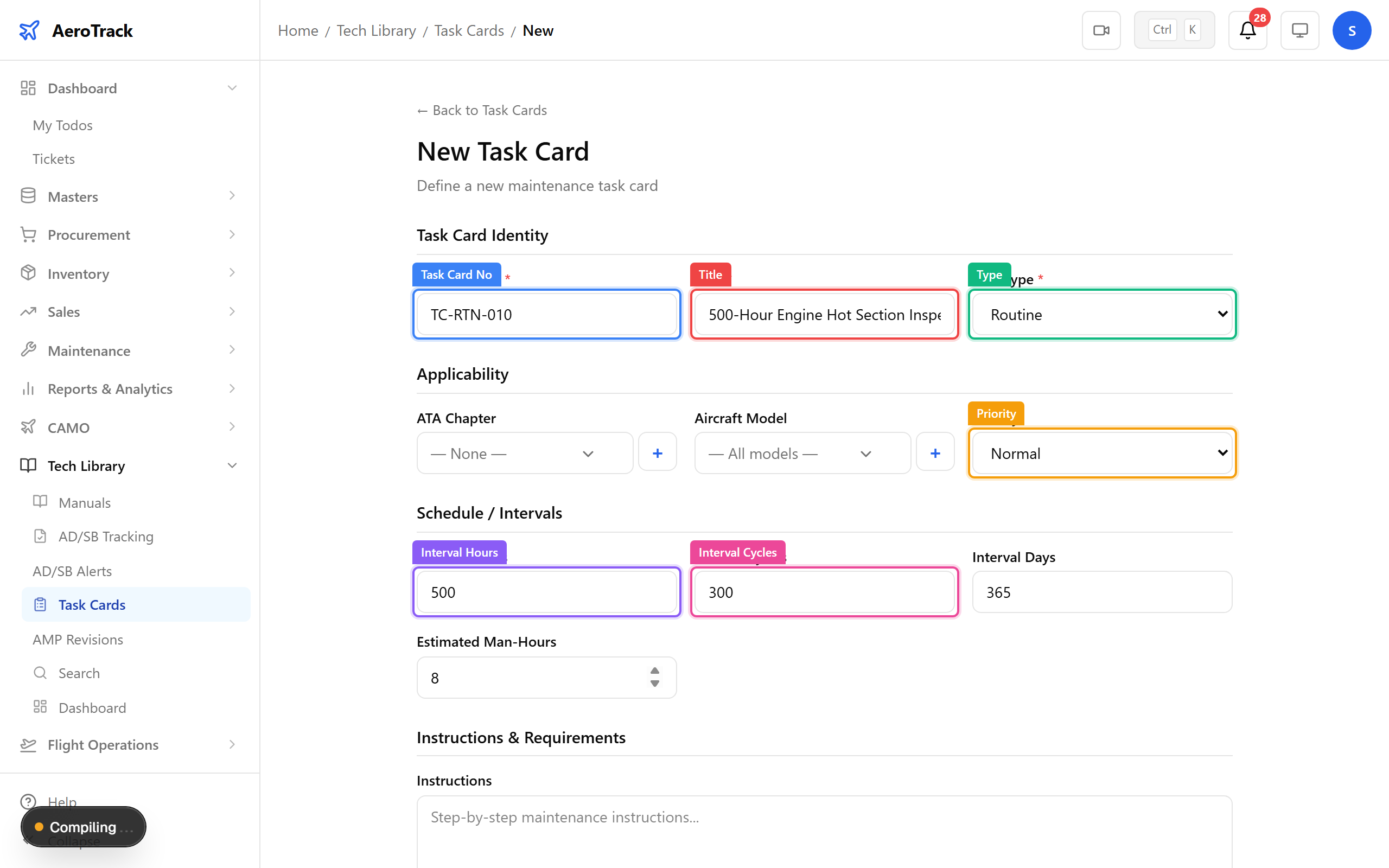Open notifications via the bell icon
Image resolution: width=1389 pixels, height=868 pixels.
[x=1247, y=30]
